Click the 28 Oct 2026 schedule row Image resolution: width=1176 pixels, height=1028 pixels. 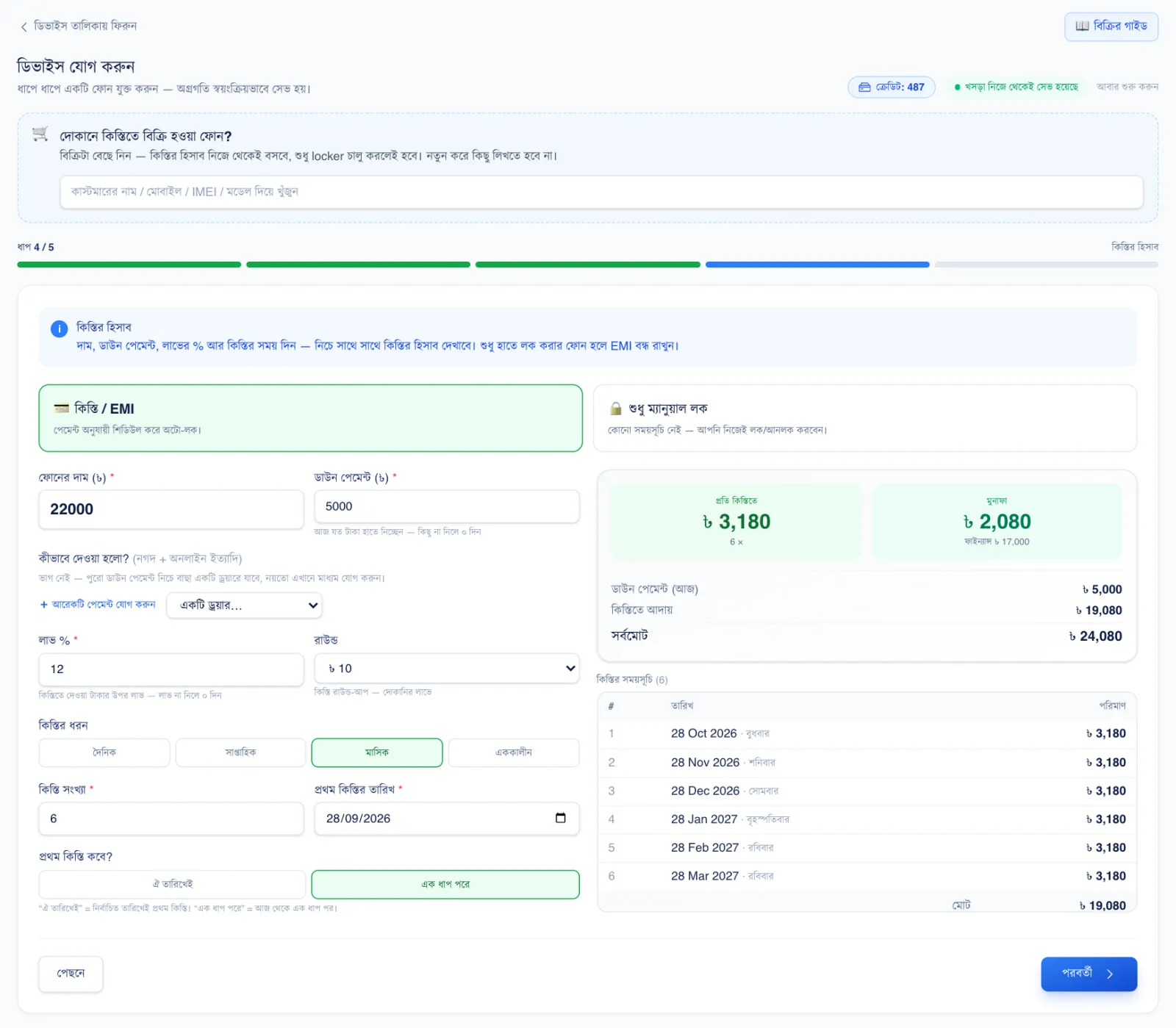click(x=867, y=733)
